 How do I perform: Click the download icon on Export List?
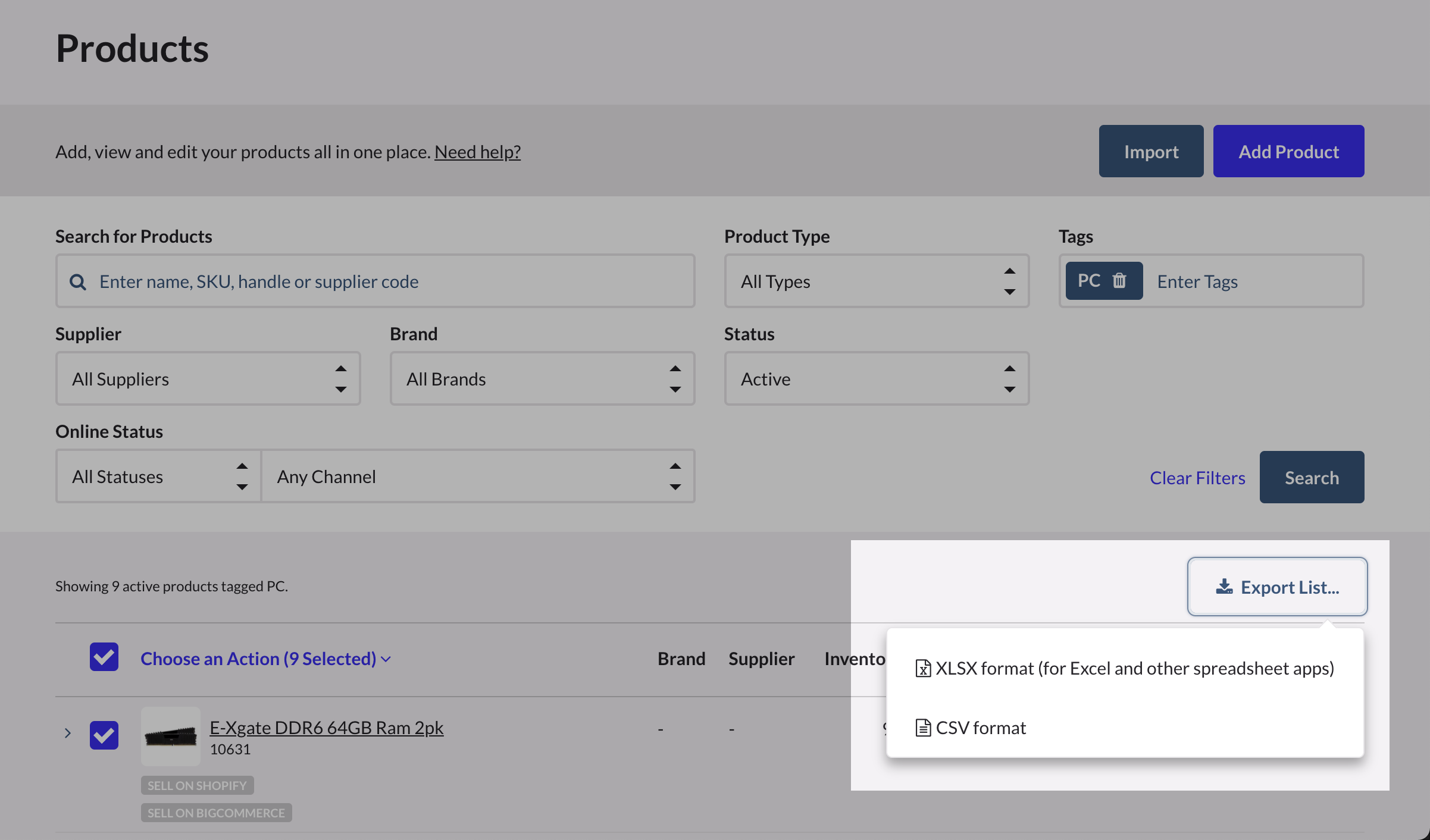(1224, 587)
